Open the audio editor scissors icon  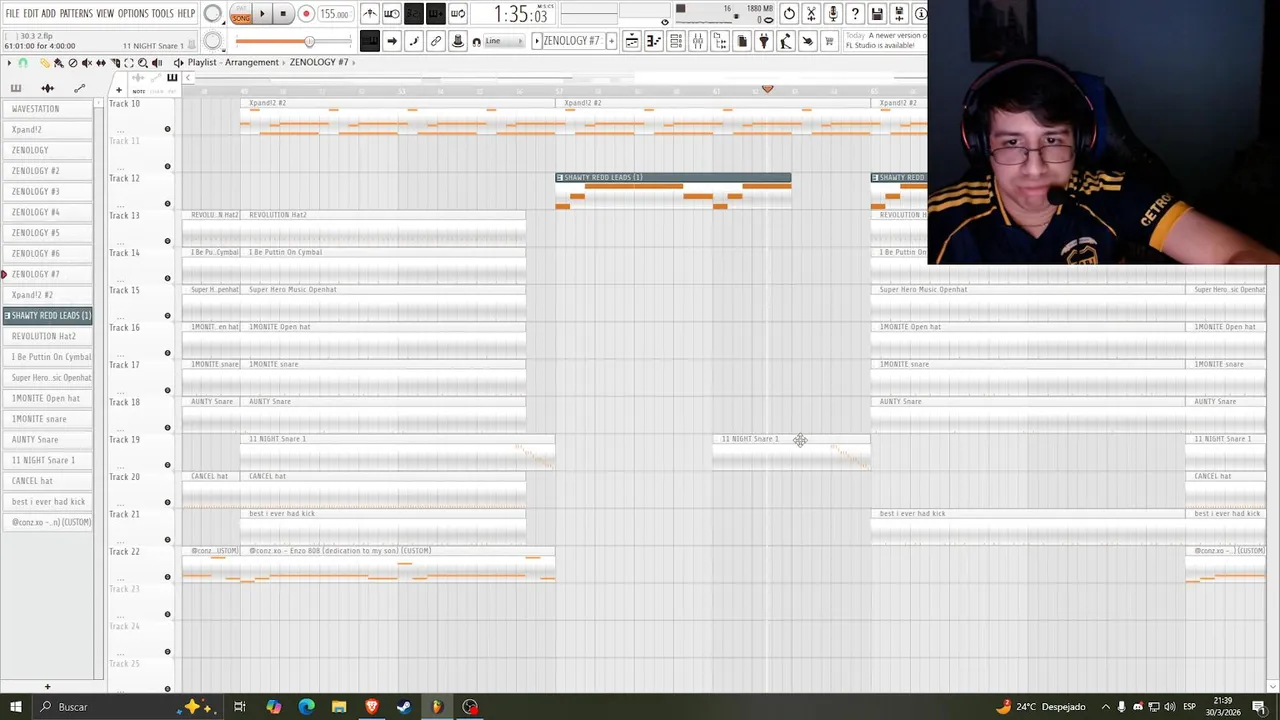[x=811, y=14]
